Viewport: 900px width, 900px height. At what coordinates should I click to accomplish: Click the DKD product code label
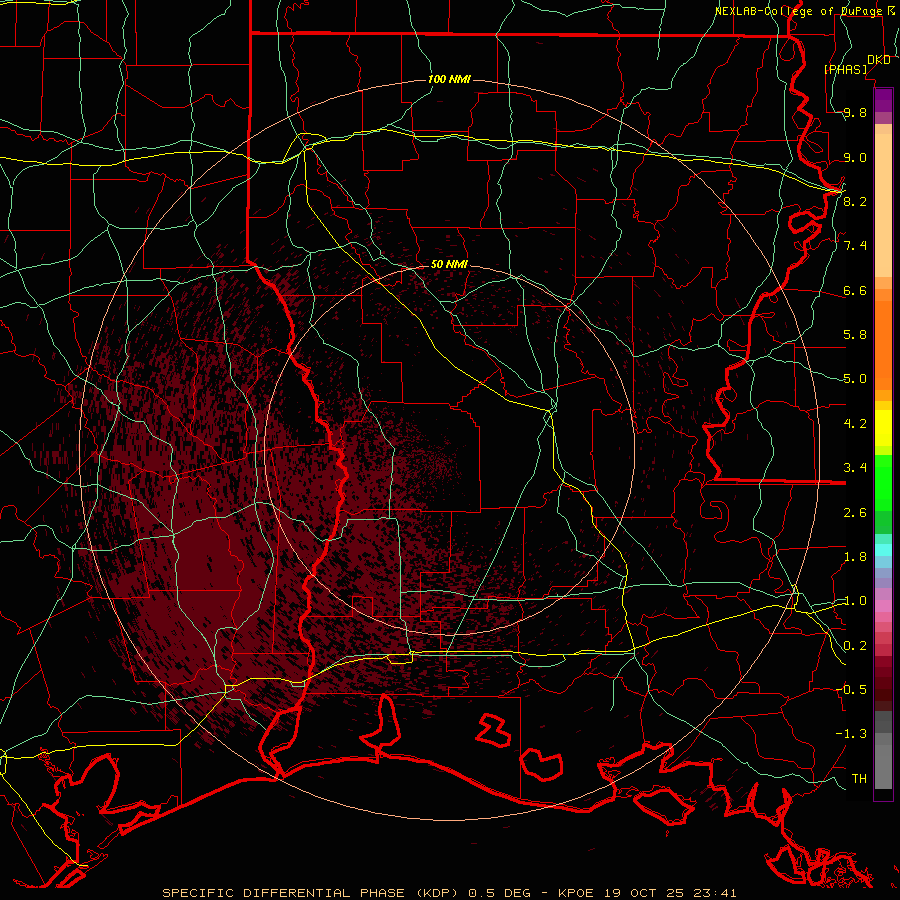click(879, 59)
